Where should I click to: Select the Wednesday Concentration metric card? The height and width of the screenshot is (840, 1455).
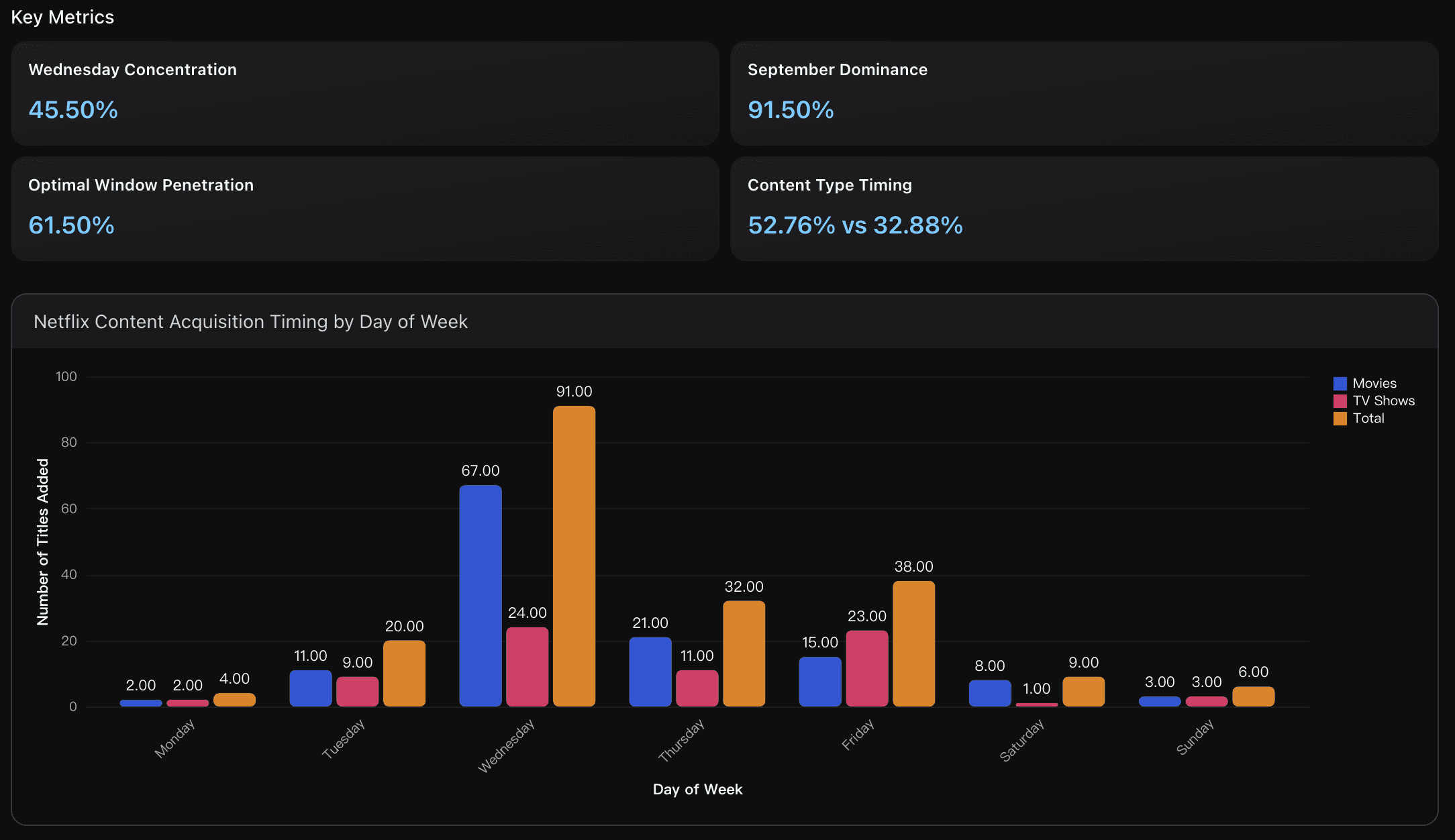click(x=366, y=94)
